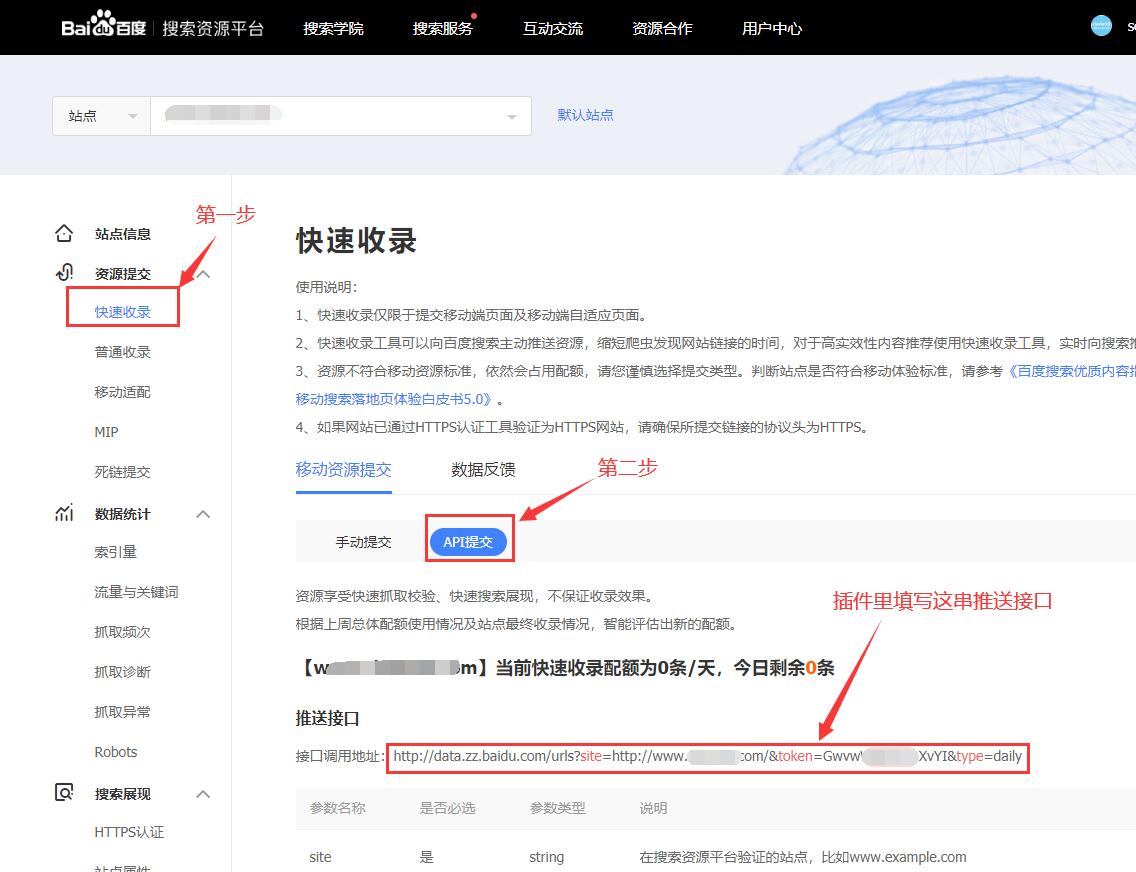Viewport: 1136px width, 872px height.
Task: Click the chart icon beside 数据统计
Action: 64,513
